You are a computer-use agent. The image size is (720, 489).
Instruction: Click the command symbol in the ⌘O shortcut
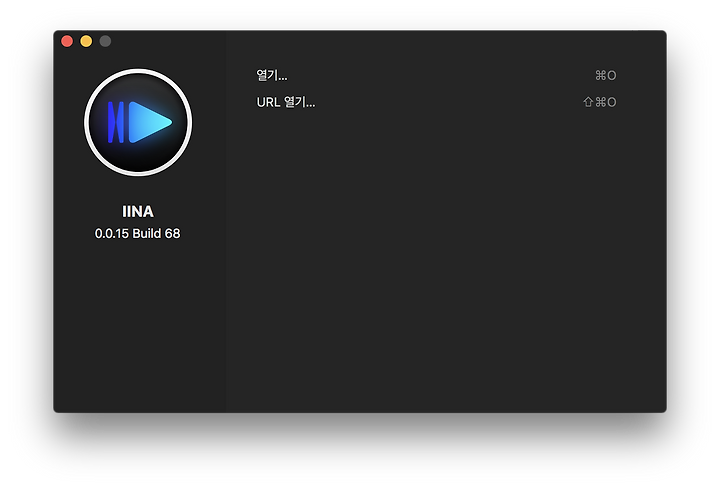[601, 75]
